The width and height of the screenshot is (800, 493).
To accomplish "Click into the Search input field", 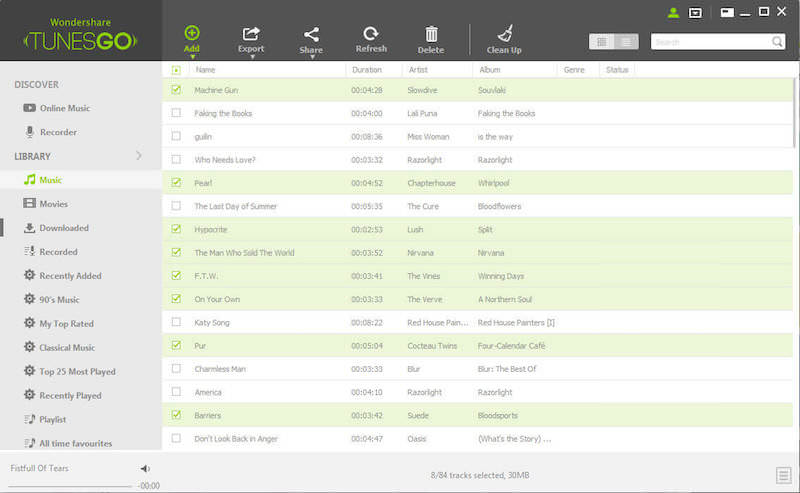I will [x=710, y=42].
